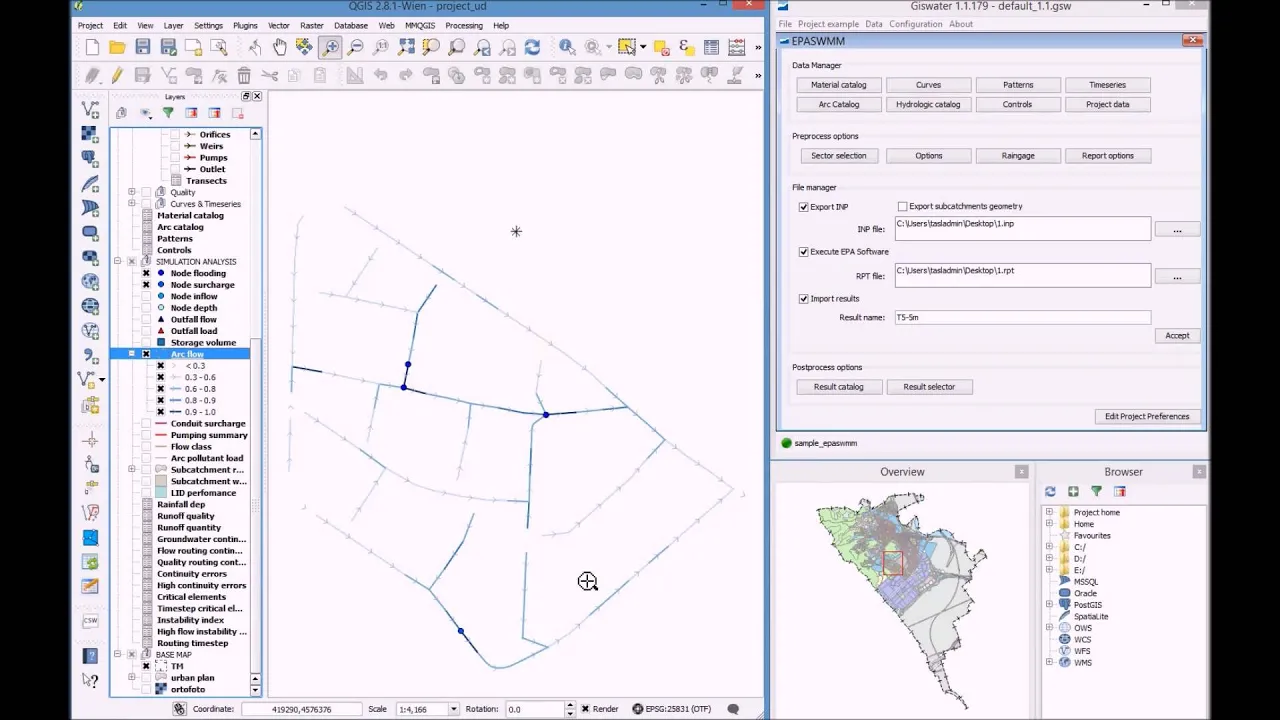Uncheck Execute EPA Software
Screen dimensions: 1280x720
(803, 252)
